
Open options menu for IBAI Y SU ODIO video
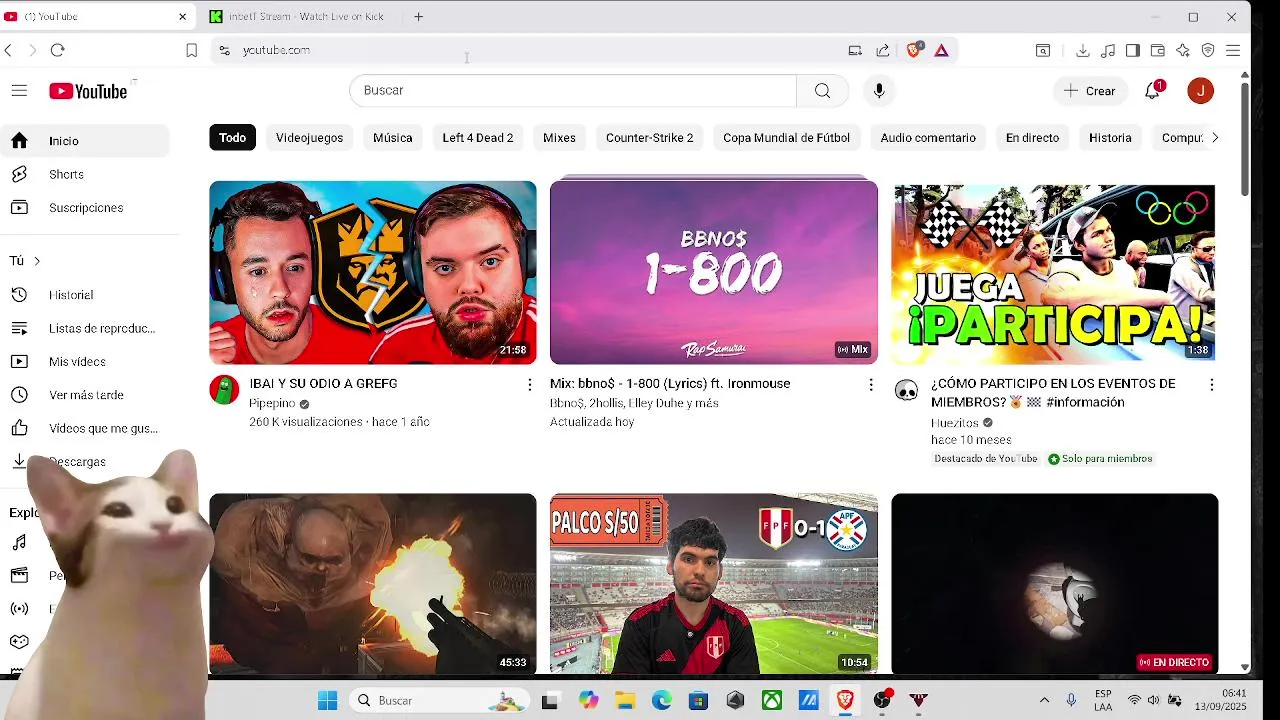pyautogui.click(x=530, y=384)
